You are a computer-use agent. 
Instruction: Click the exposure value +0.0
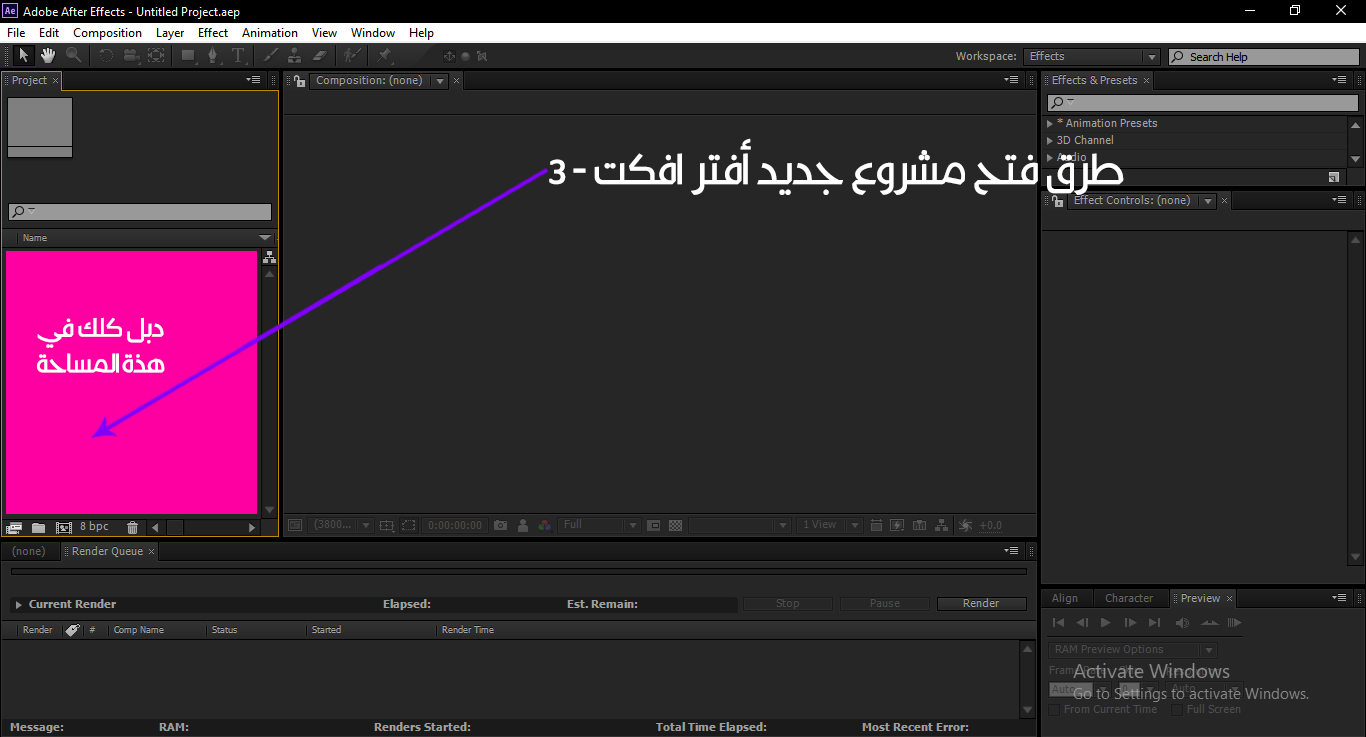(990, 525)
